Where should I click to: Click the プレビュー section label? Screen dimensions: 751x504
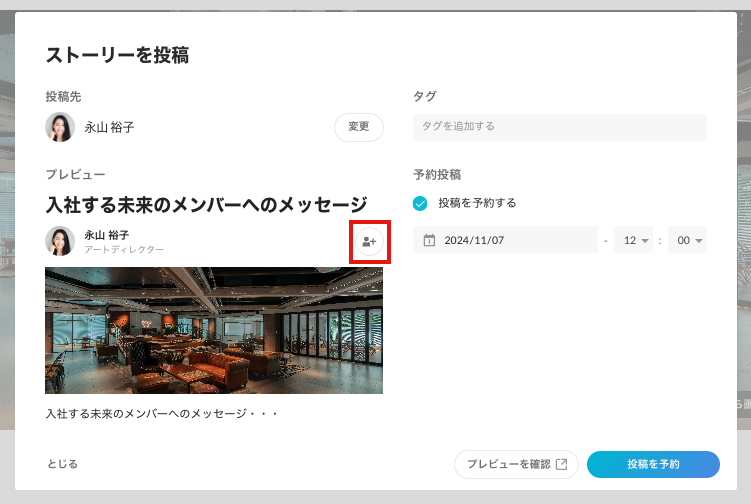click(x=76, y=174)
